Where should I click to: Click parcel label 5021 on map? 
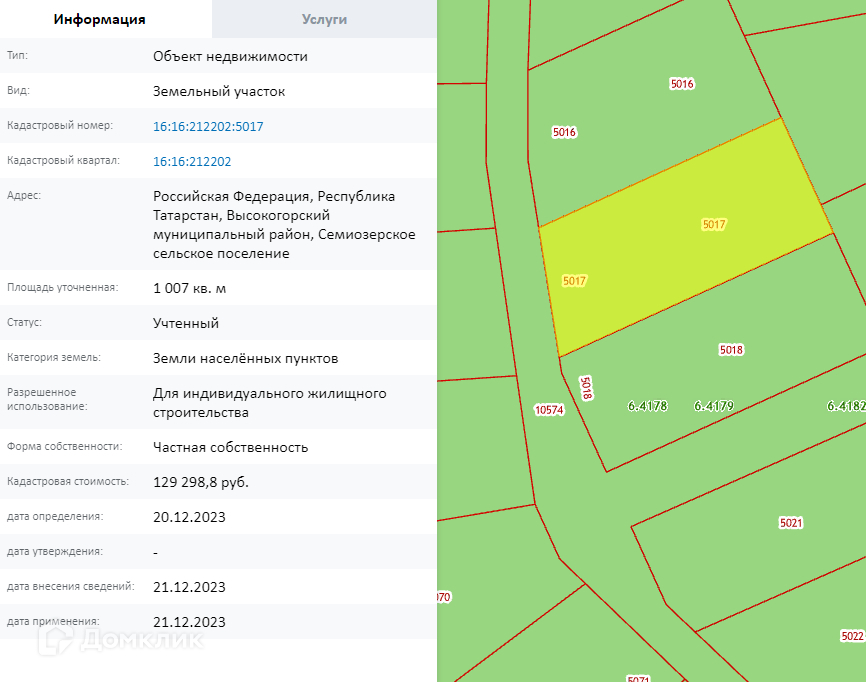pyautogui.click(x=791, y=522)
